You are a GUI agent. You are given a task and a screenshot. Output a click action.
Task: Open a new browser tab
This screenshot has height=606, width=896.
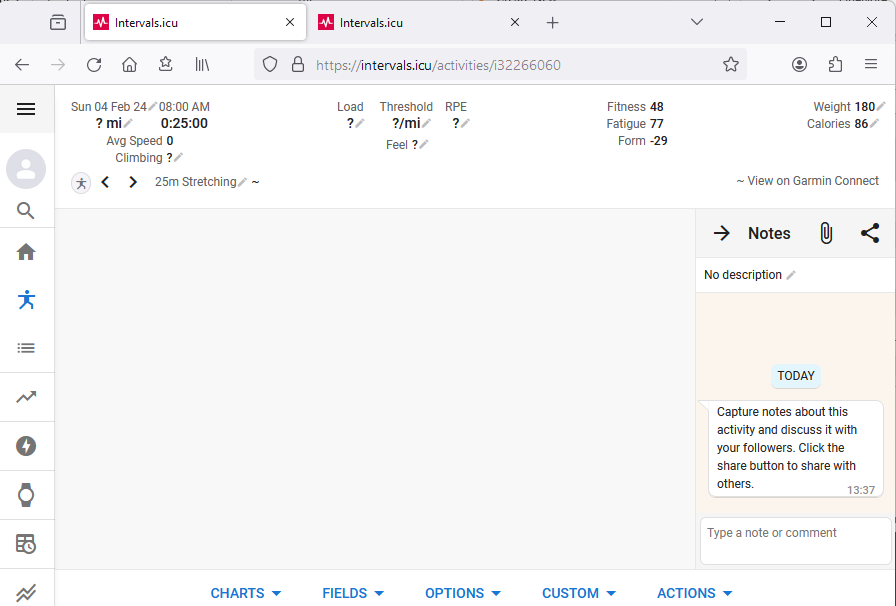(x=552, y=22)
